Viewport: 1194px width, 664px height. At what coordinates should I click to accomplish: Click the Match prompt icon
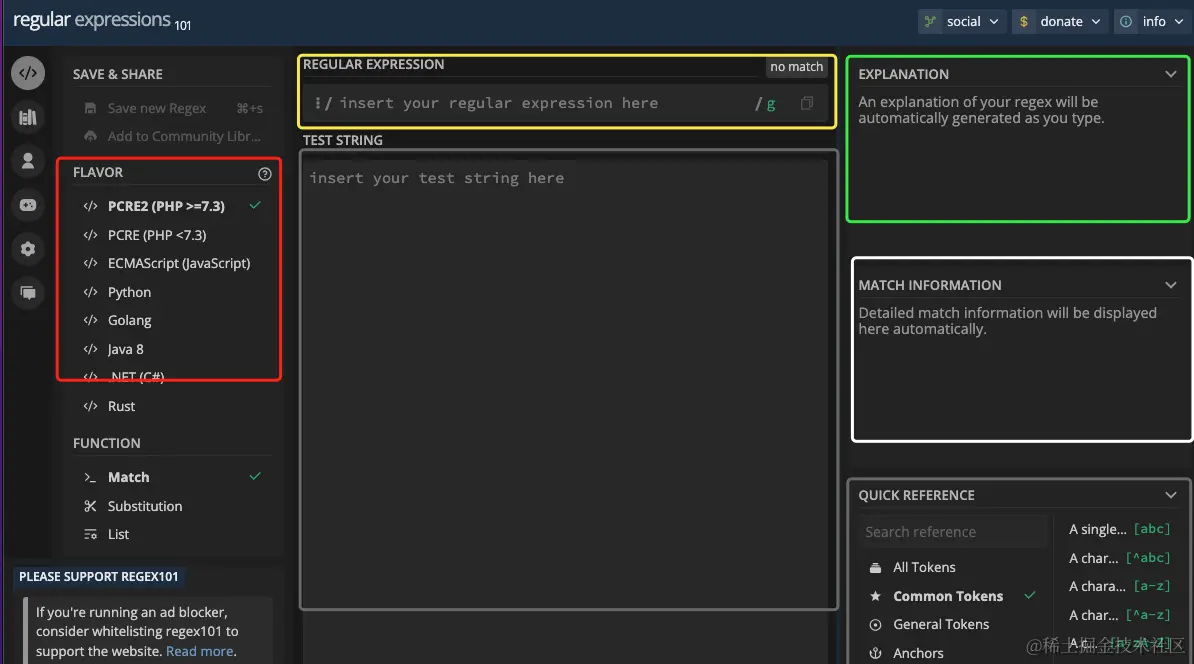click(90, 477)
